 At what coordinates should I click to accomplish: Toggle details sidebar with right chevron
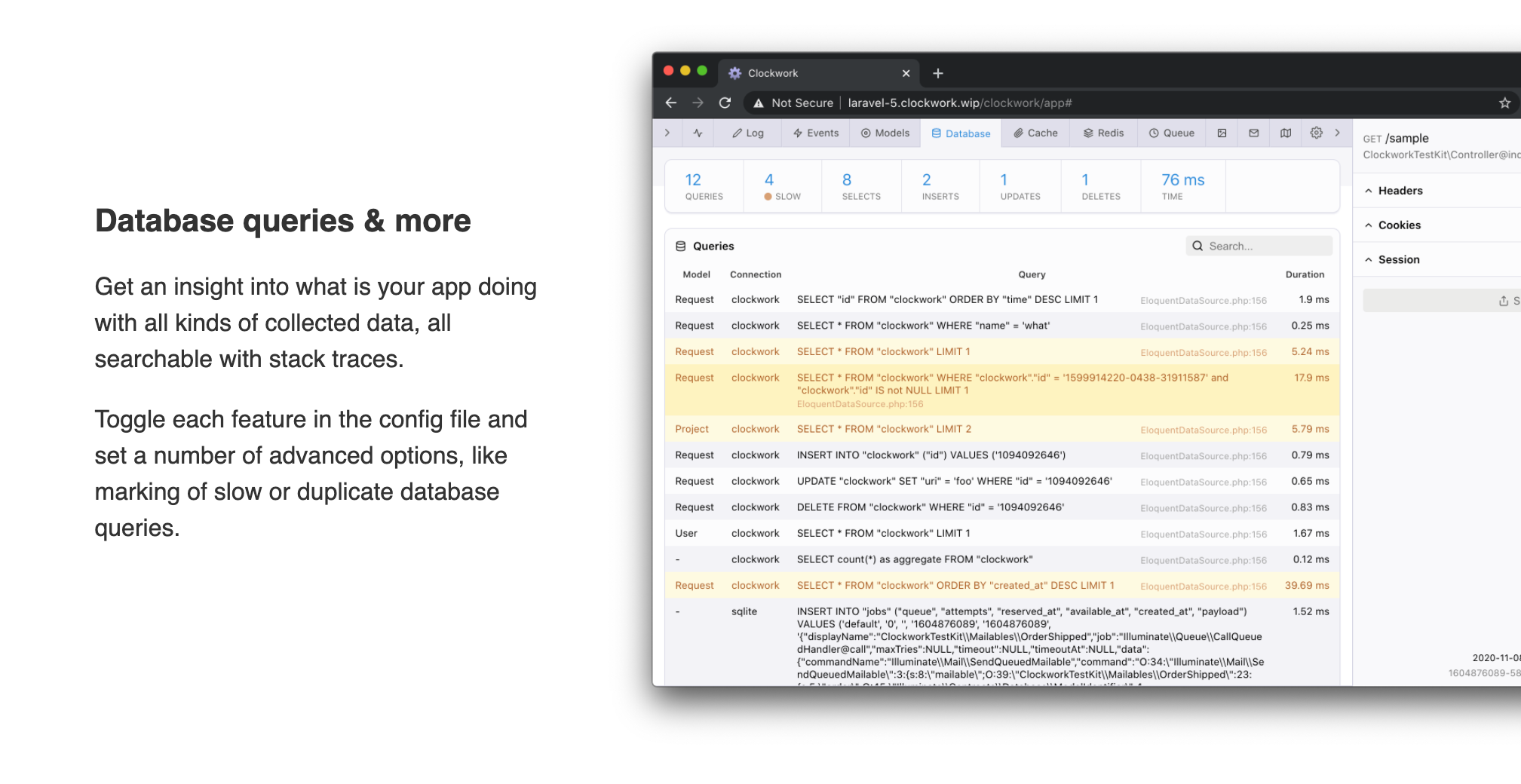click(1338, 133)
